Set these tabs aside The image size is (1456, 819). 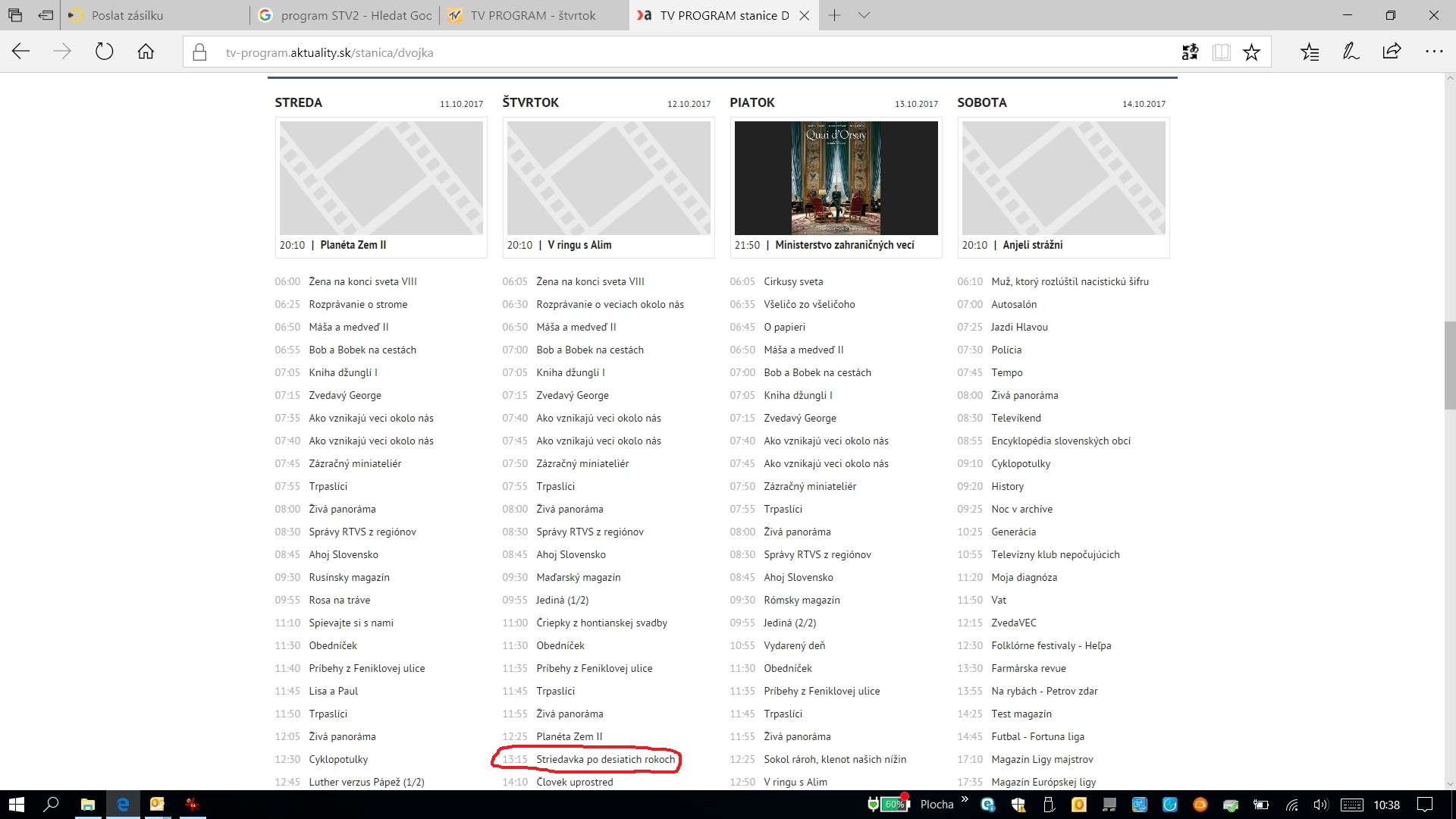coord(46,15)
